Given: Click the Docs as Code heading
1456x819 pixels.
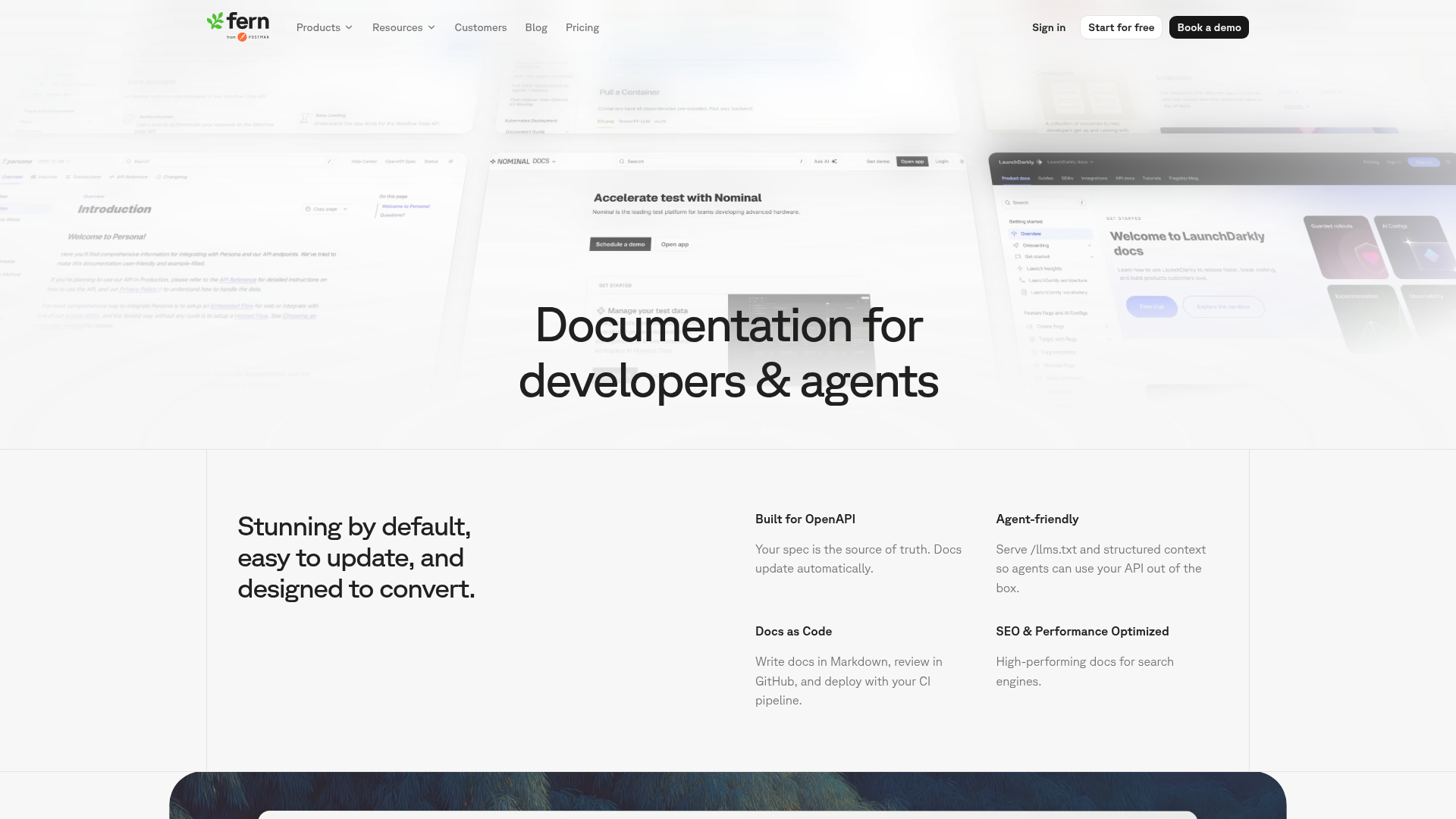Looking at the screenshot, I should pos(793,631).
